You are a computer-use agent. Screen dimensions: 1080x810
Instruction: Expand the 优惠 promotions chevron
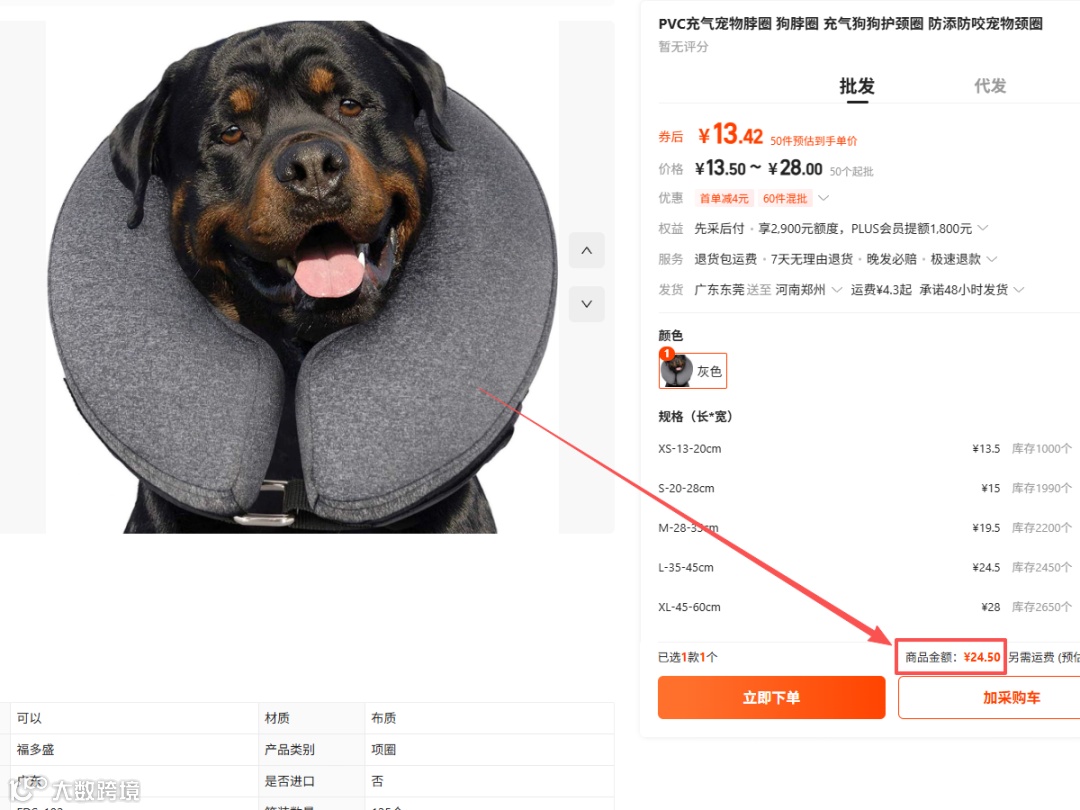(x=824, y=198)
